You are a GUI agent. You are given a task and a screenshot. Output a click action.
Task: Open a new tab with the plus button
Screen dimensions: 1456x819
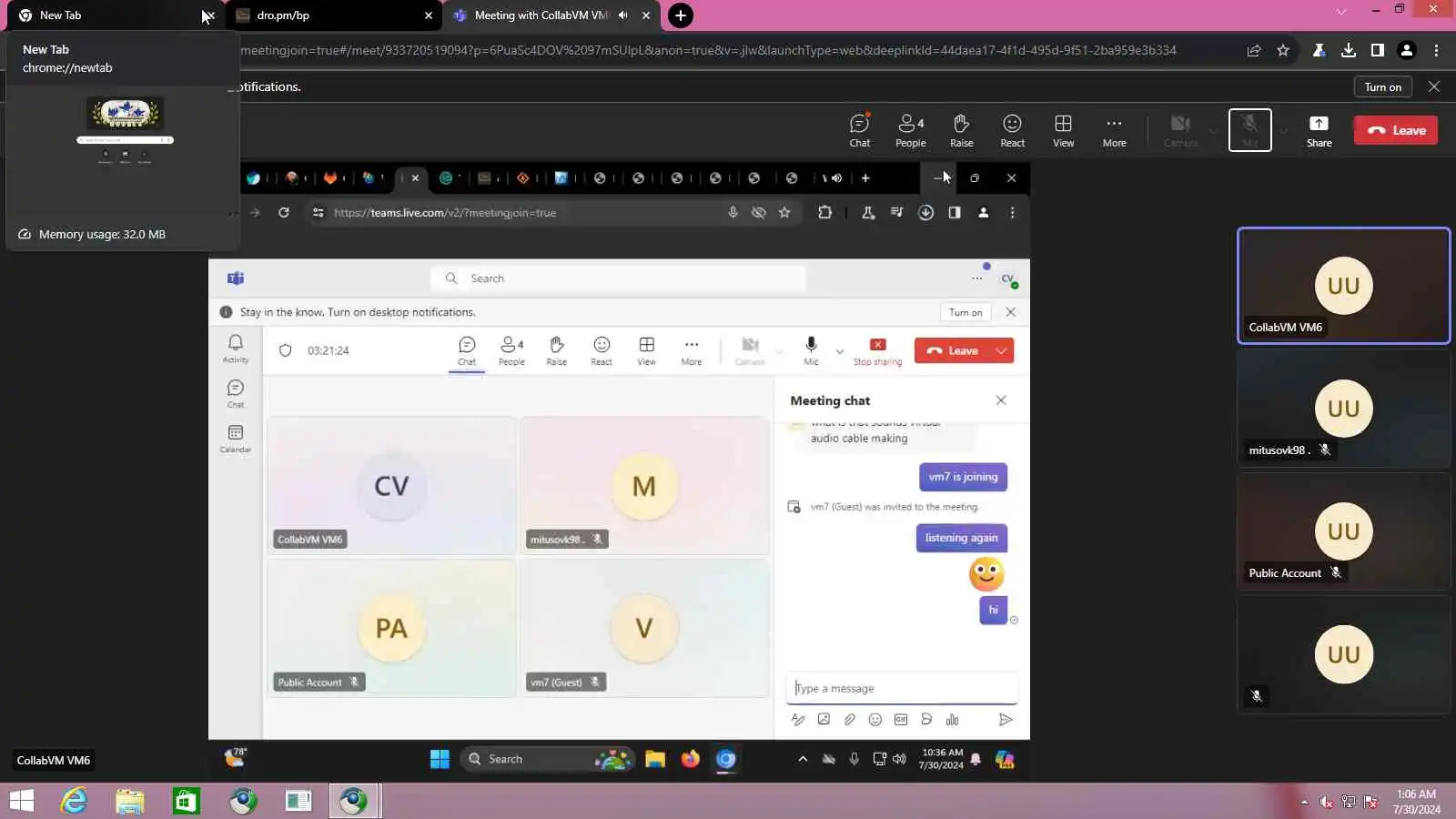[680, 15]
